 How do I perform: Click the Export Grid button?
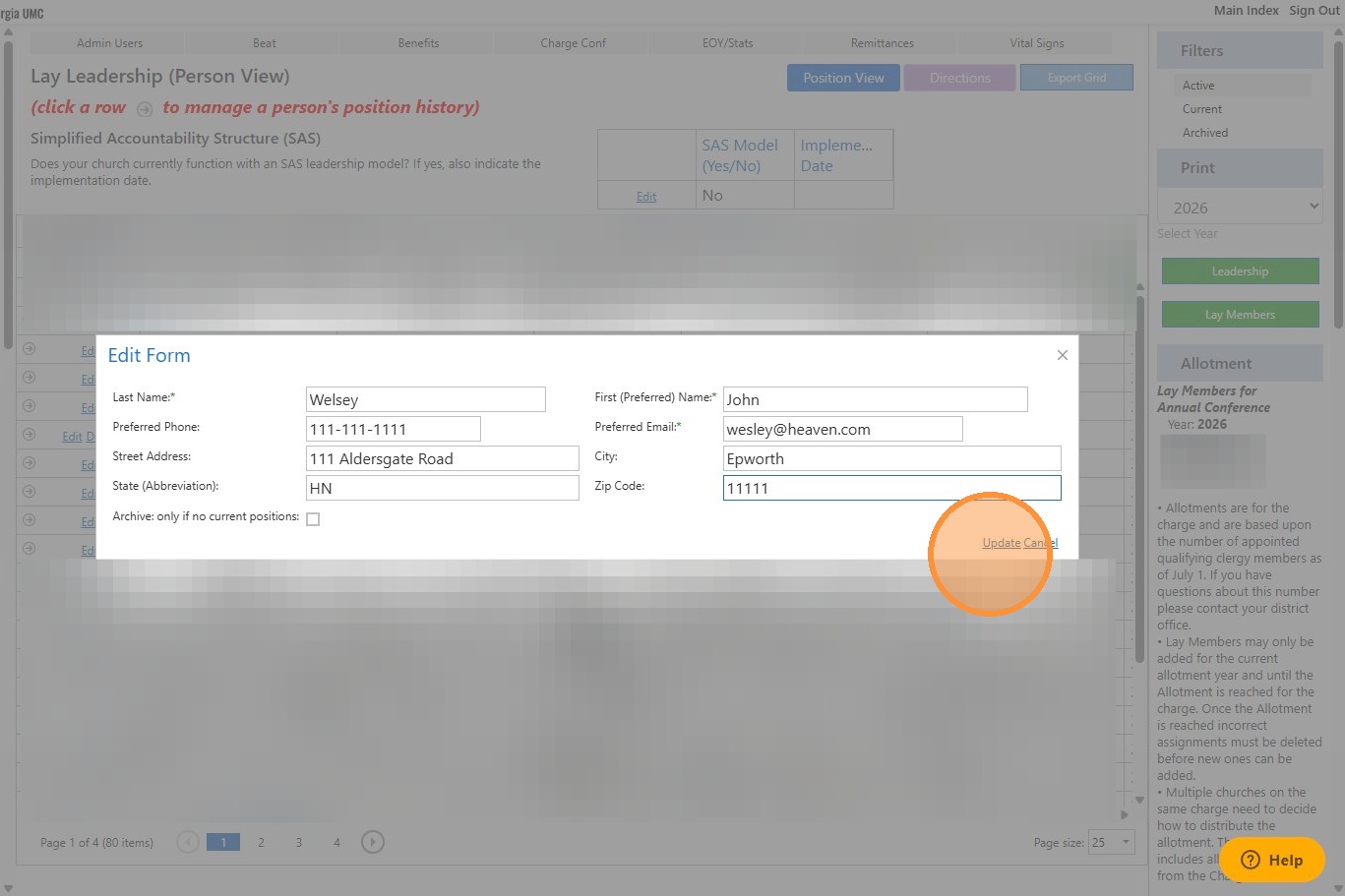tap(1076, 78)
